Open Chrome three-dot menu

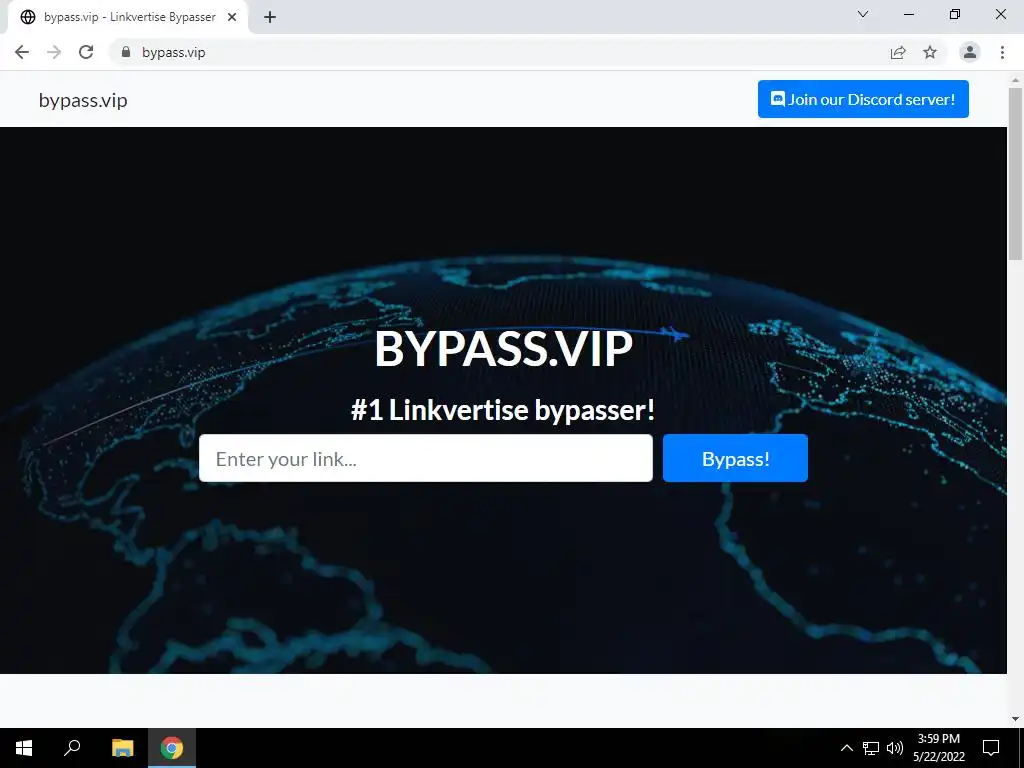1002,52
